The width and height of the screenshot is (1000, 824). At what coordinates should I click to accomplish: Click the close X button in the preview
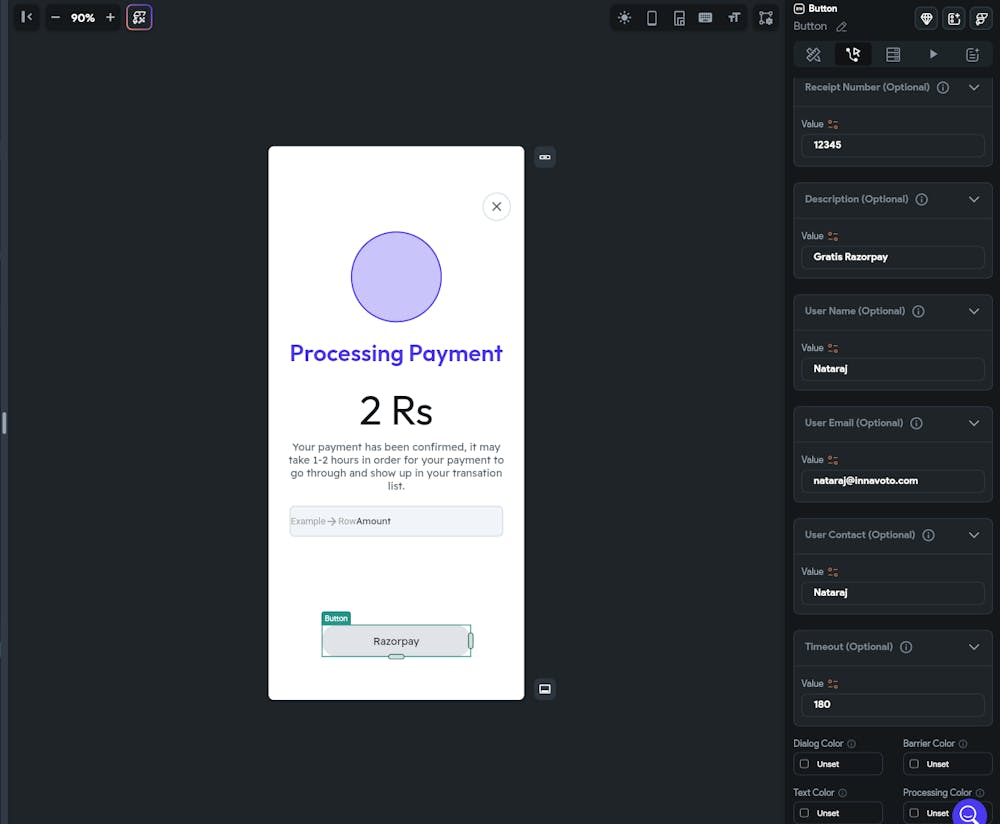pos(496,207)
